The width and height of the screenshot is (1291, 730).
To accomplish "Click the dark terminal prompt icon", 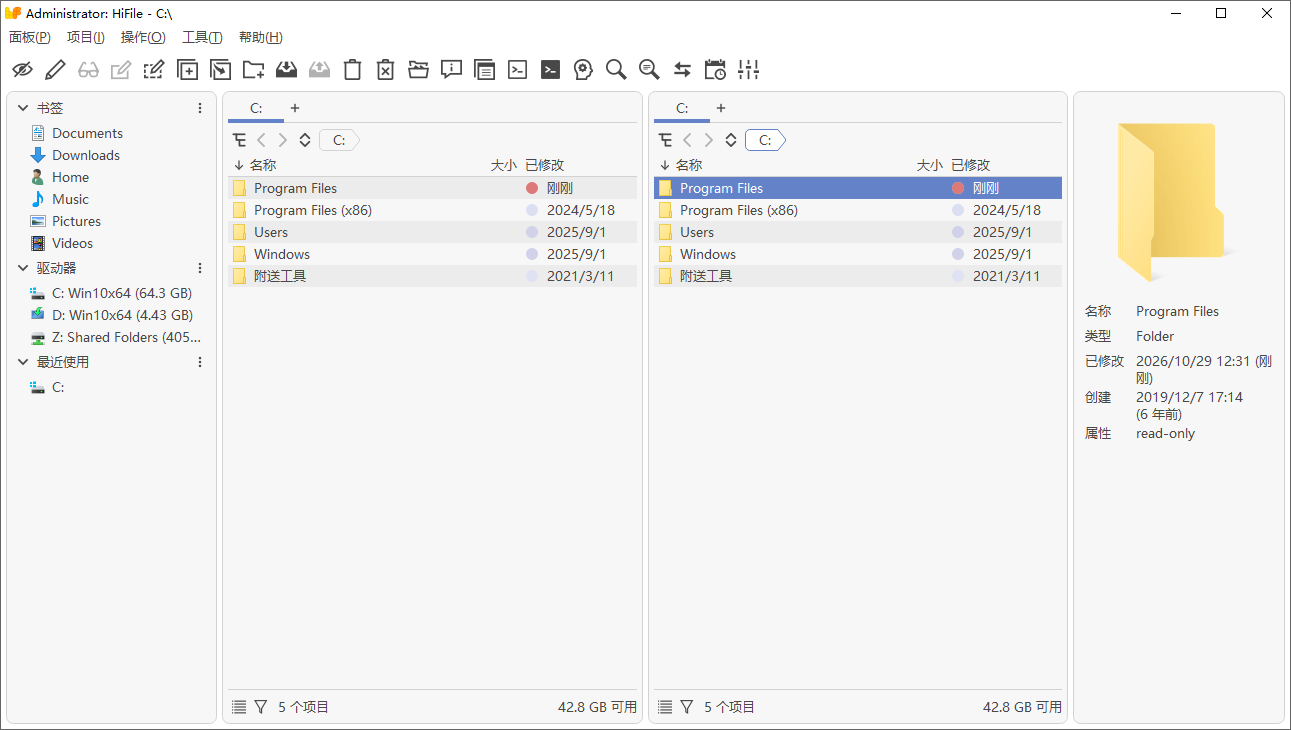I will (x=550, y=69).
